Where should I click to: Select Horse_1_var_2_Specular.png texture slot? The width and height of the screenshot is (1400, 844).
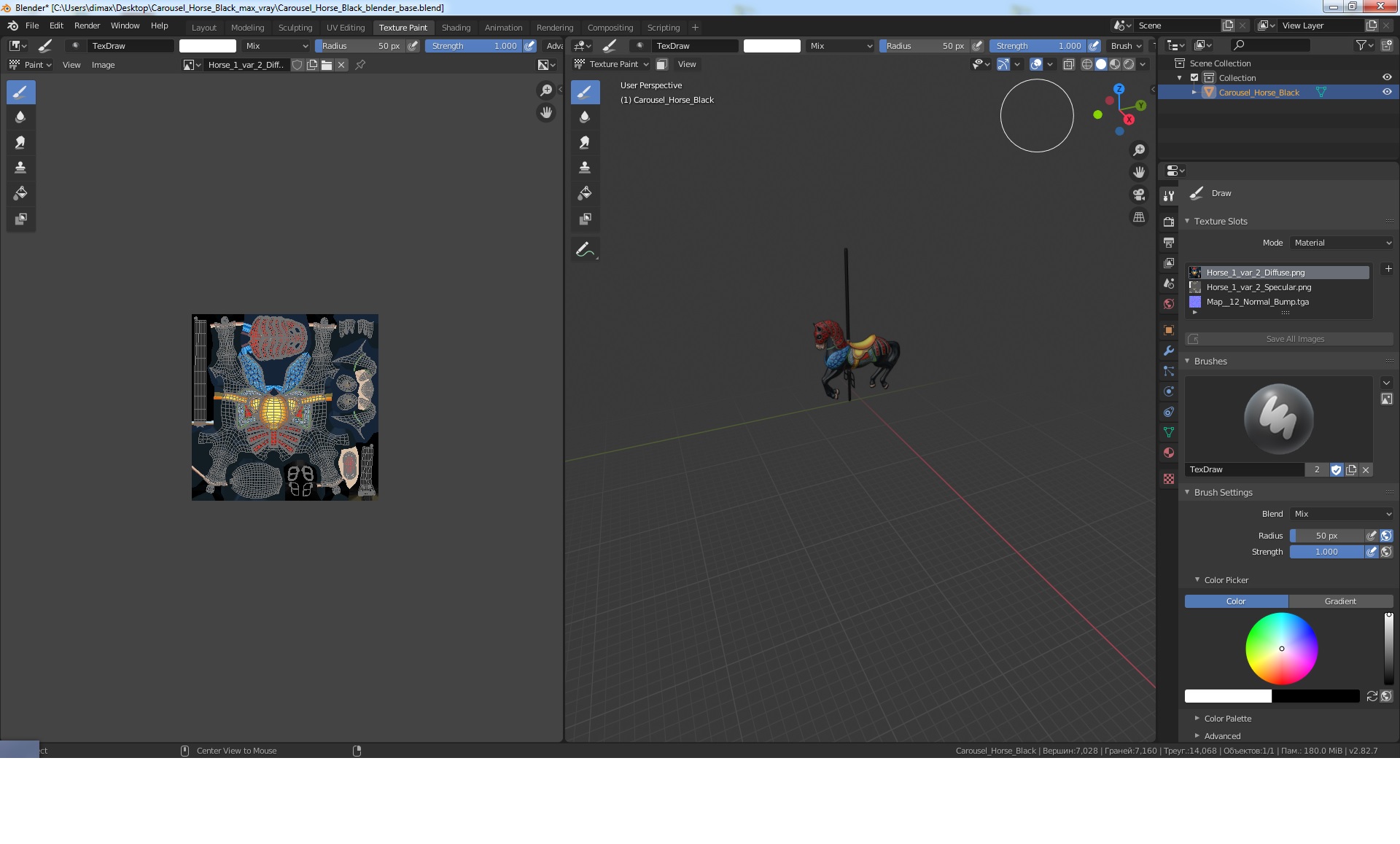[1277, 287]
